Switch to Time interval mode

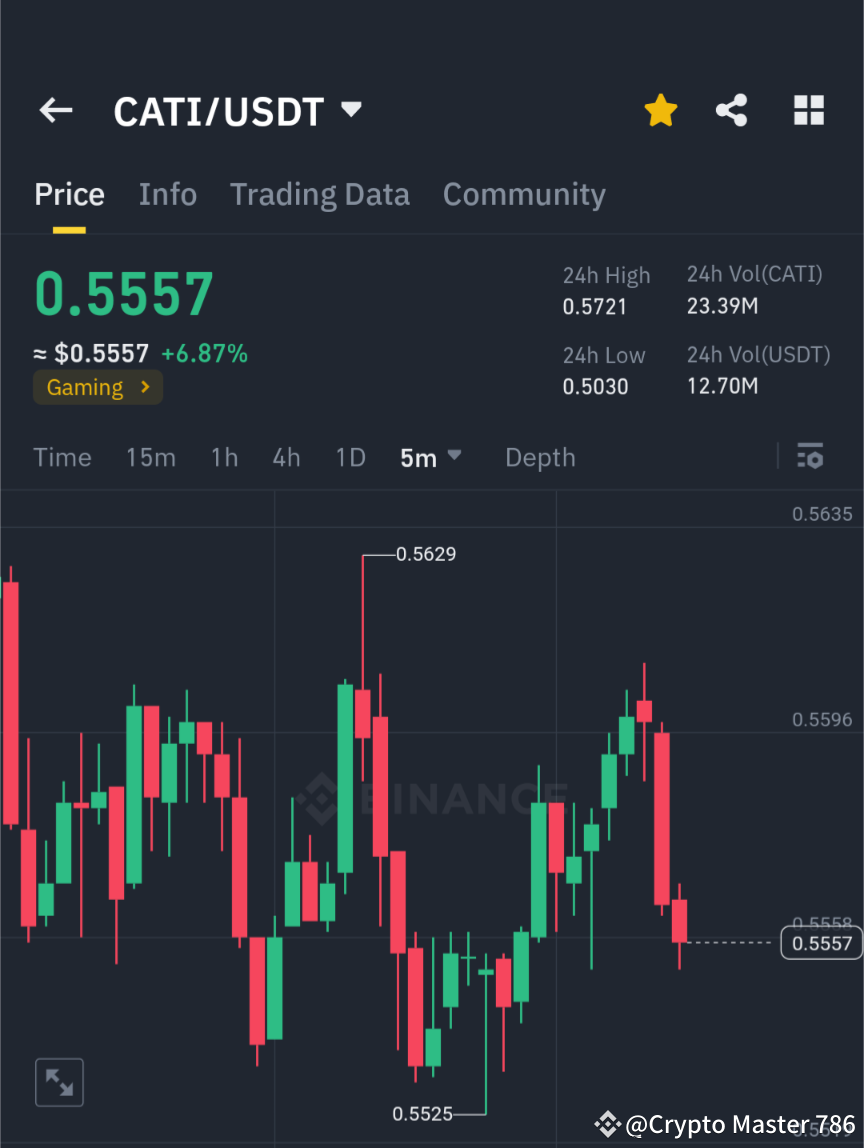point(62,457)
